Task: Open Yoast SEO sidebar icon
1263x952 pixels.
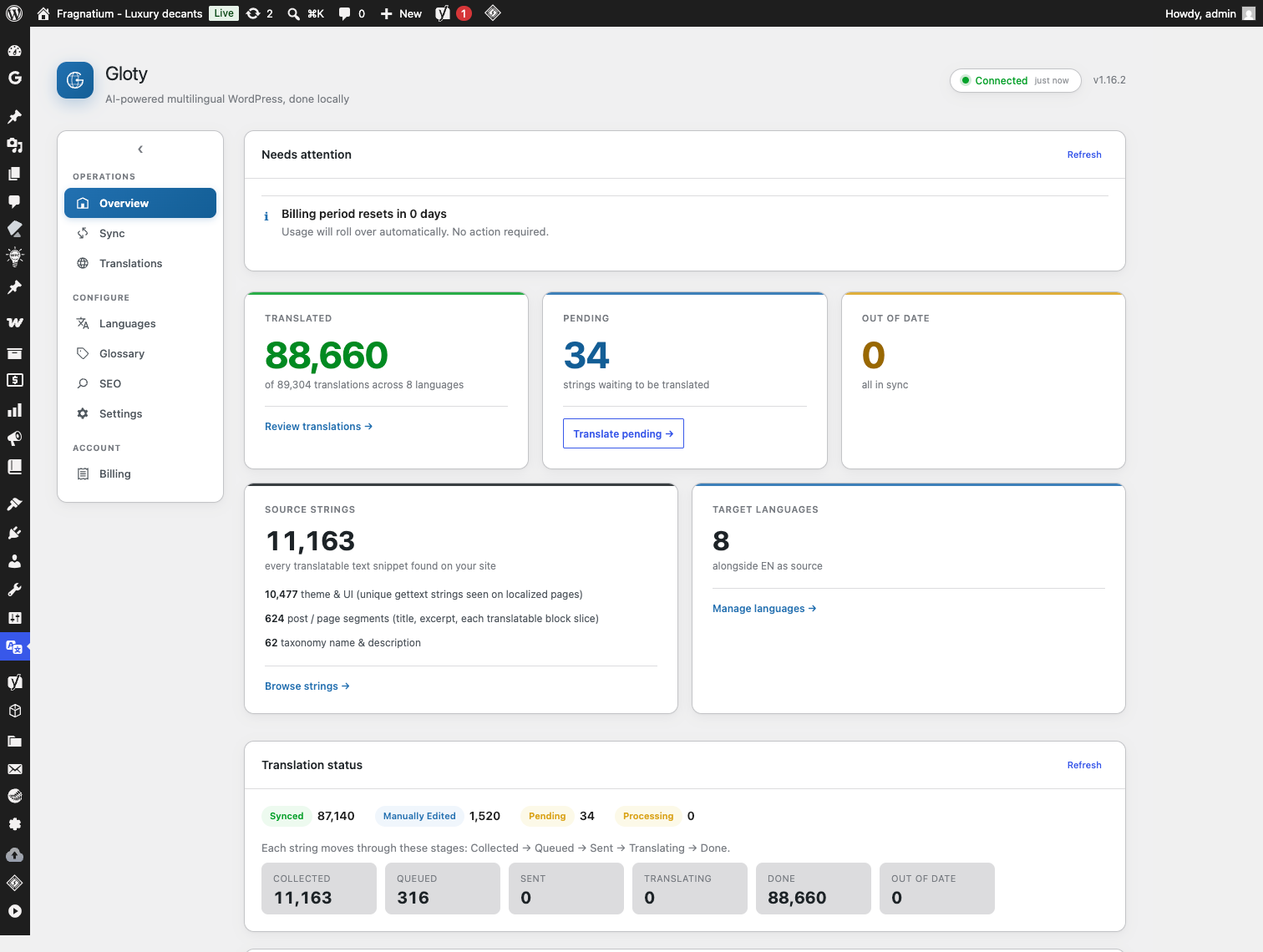Action: (14, 682)
